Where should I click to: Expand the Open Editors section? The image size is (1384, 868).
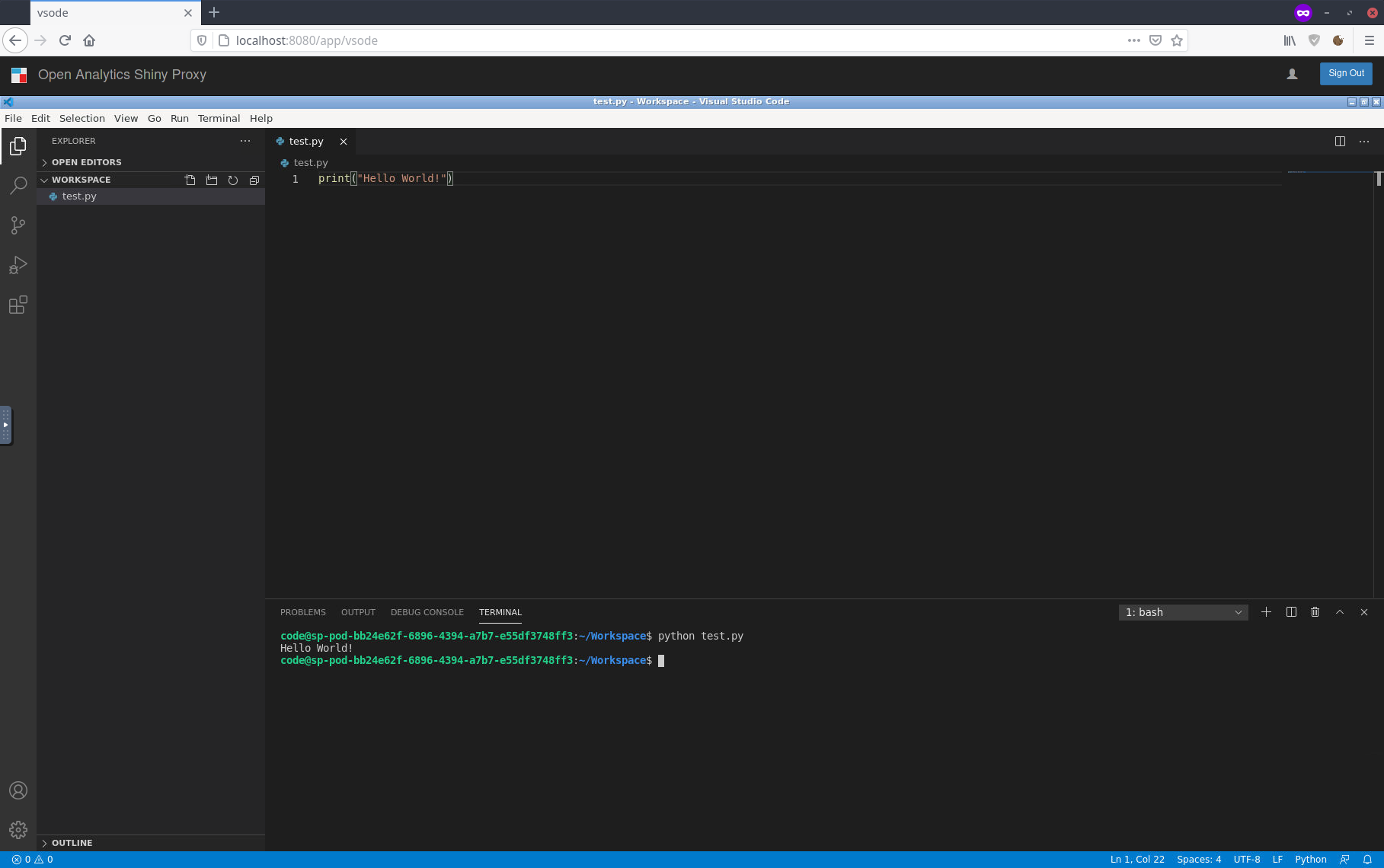pos(151,162)
